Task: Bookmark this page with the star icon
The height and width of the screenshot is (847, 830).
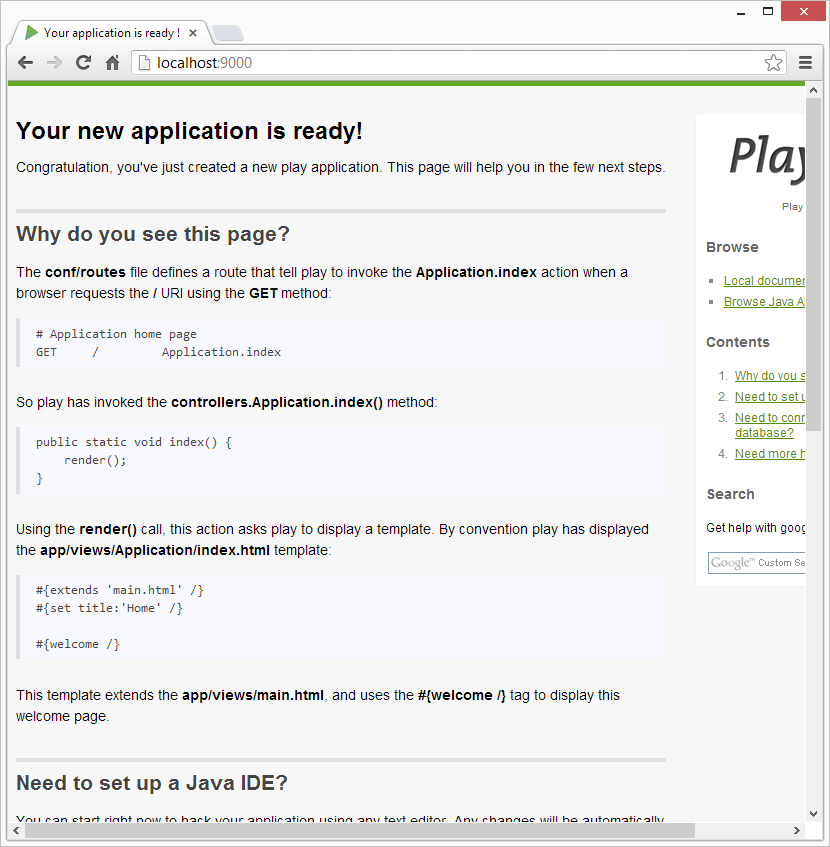Action: point(773,63)
